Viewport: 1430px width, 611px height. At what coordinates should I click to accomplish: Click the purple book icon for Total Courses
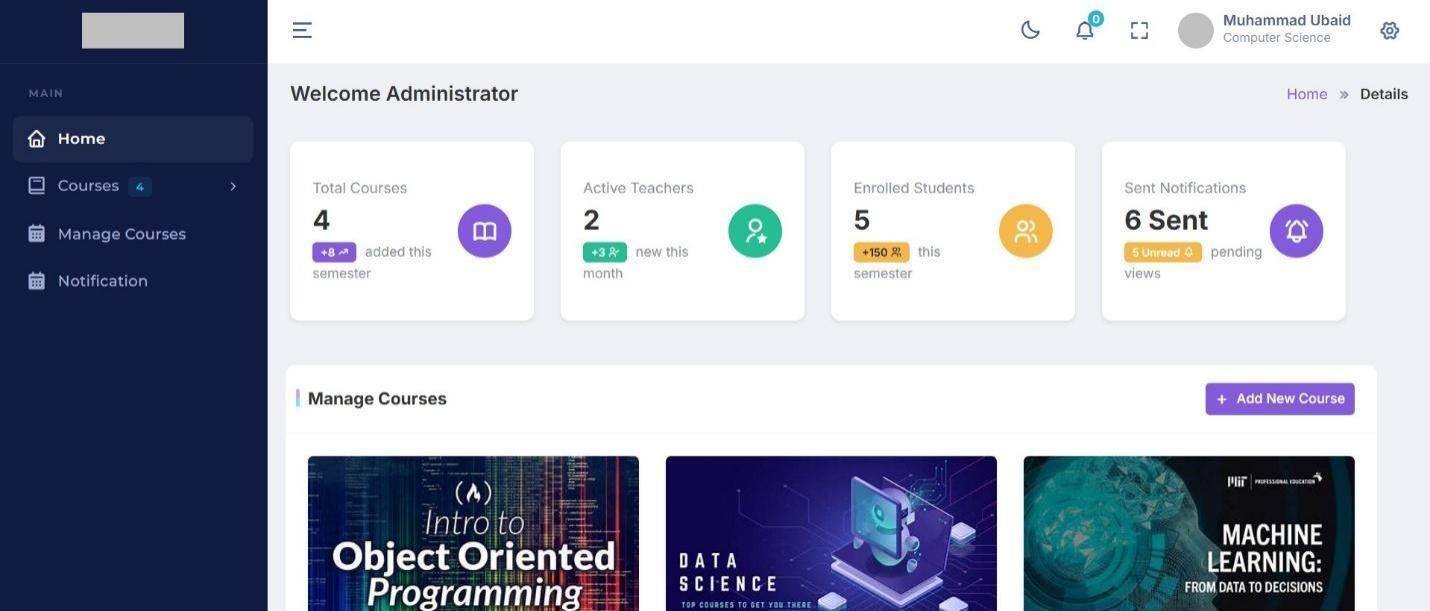pos(485,231)
